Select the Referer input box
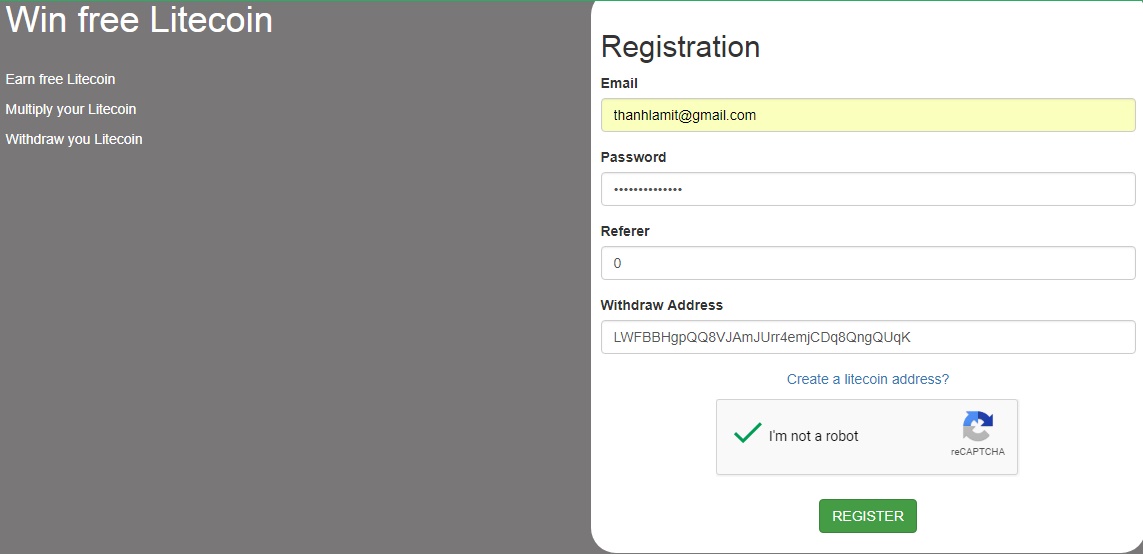The image size is (1143, 557). [867, 263]
